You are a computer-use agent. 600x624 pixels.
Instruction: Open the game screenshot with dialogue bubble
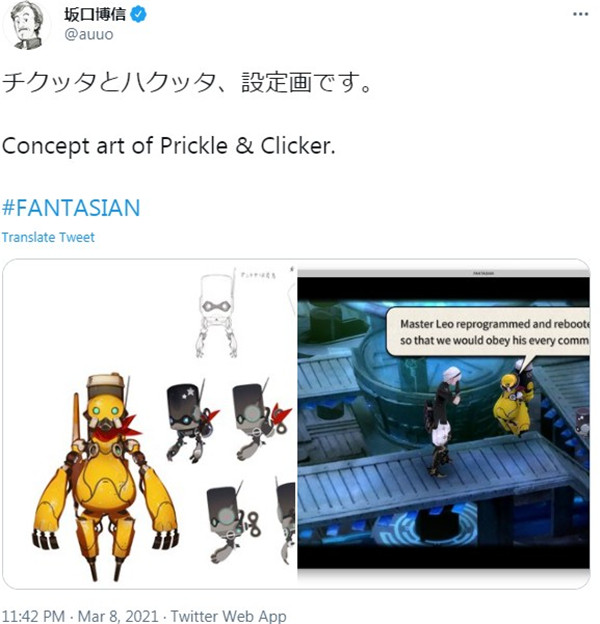click(444, 424)
